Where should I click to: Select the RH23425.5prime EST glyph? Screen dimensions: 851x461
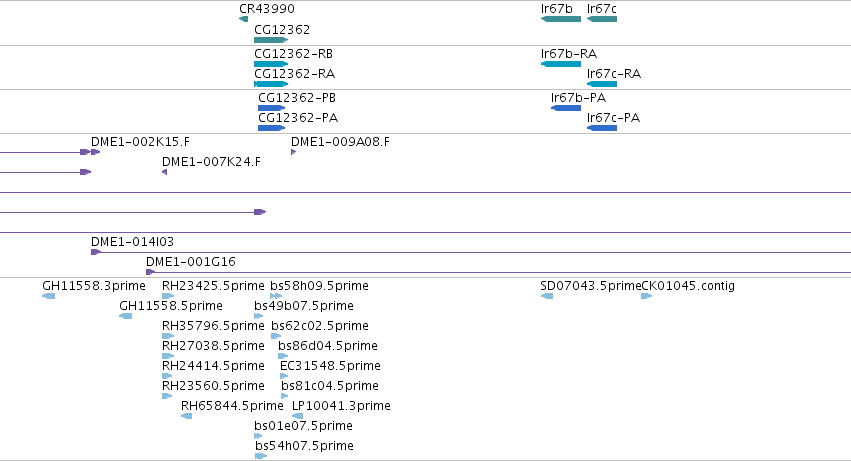(168, 296)
